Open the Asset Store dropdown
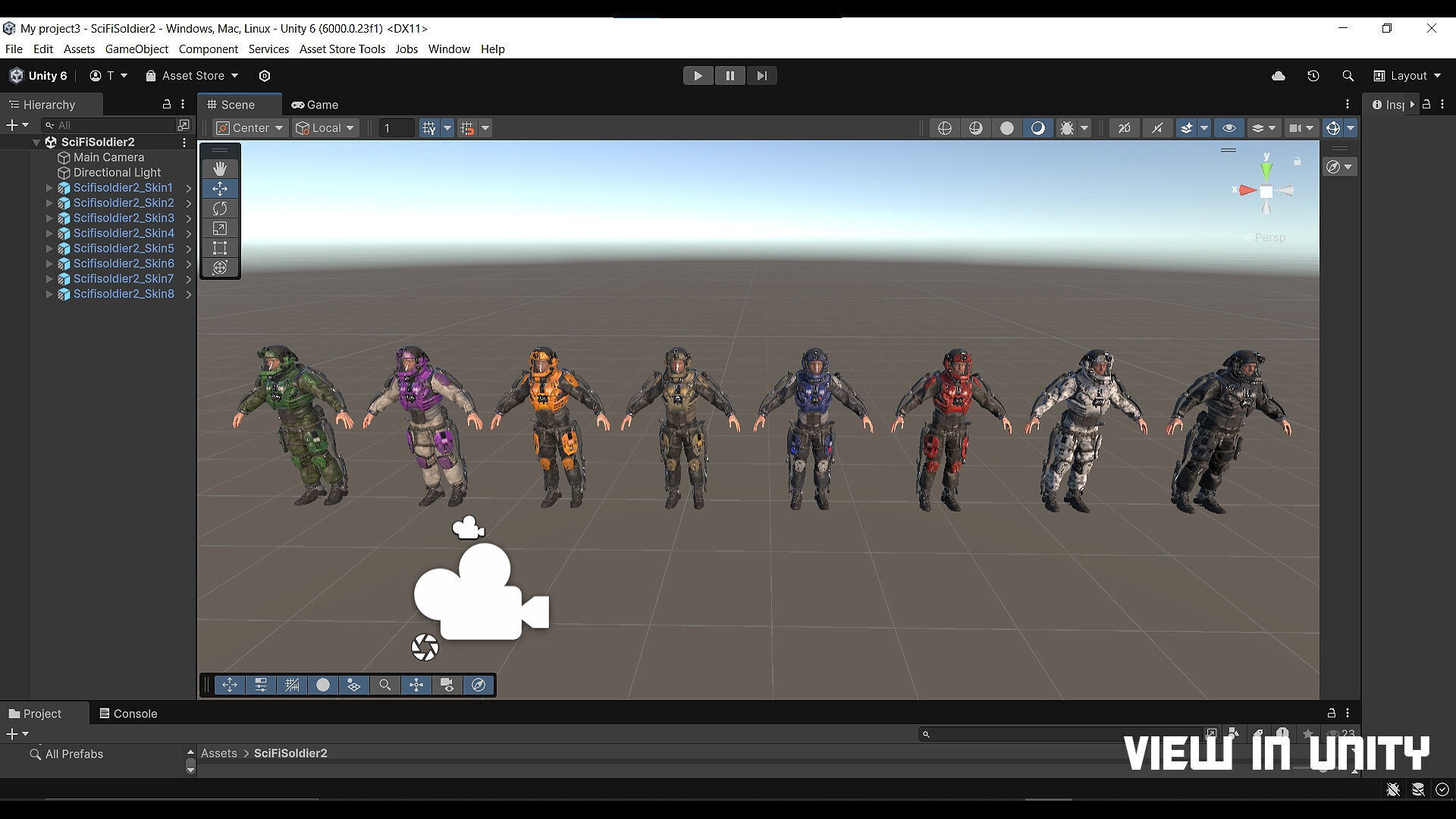 pyautogui.click(x=193, y=76)
